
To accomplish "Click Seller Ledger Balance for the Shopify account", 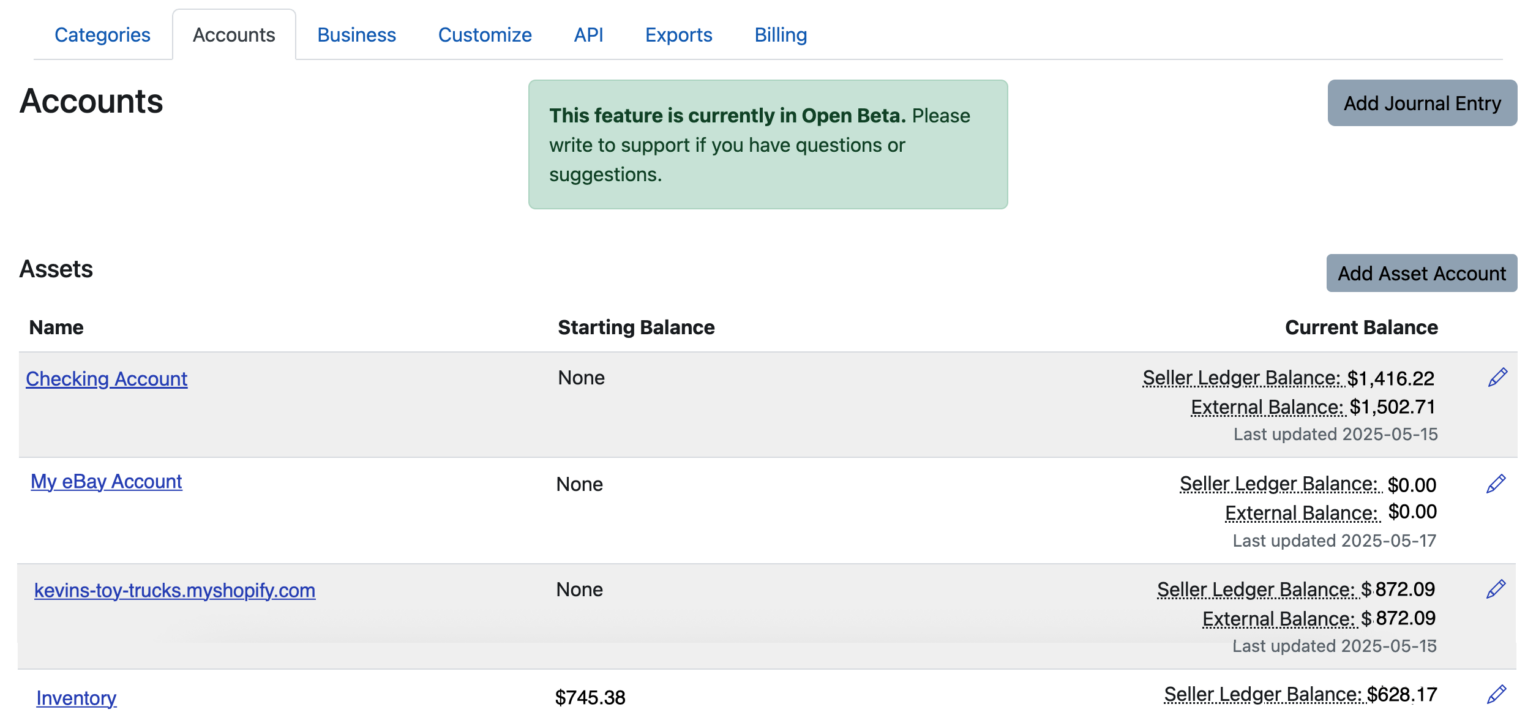I will (x=1256, y=590).
